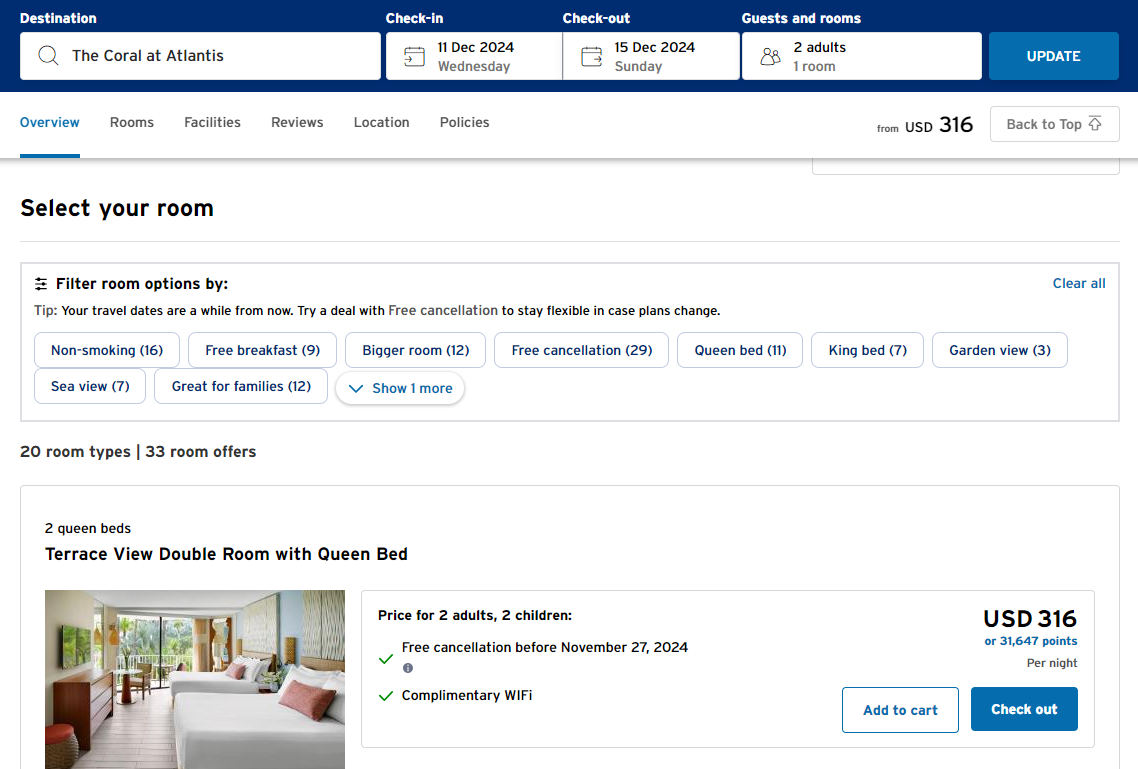The width and height of the screenshot is (1138, 769).
Task: Expand Show 1 more filter options
Action: pyautogui.click(x=400, y=388)
